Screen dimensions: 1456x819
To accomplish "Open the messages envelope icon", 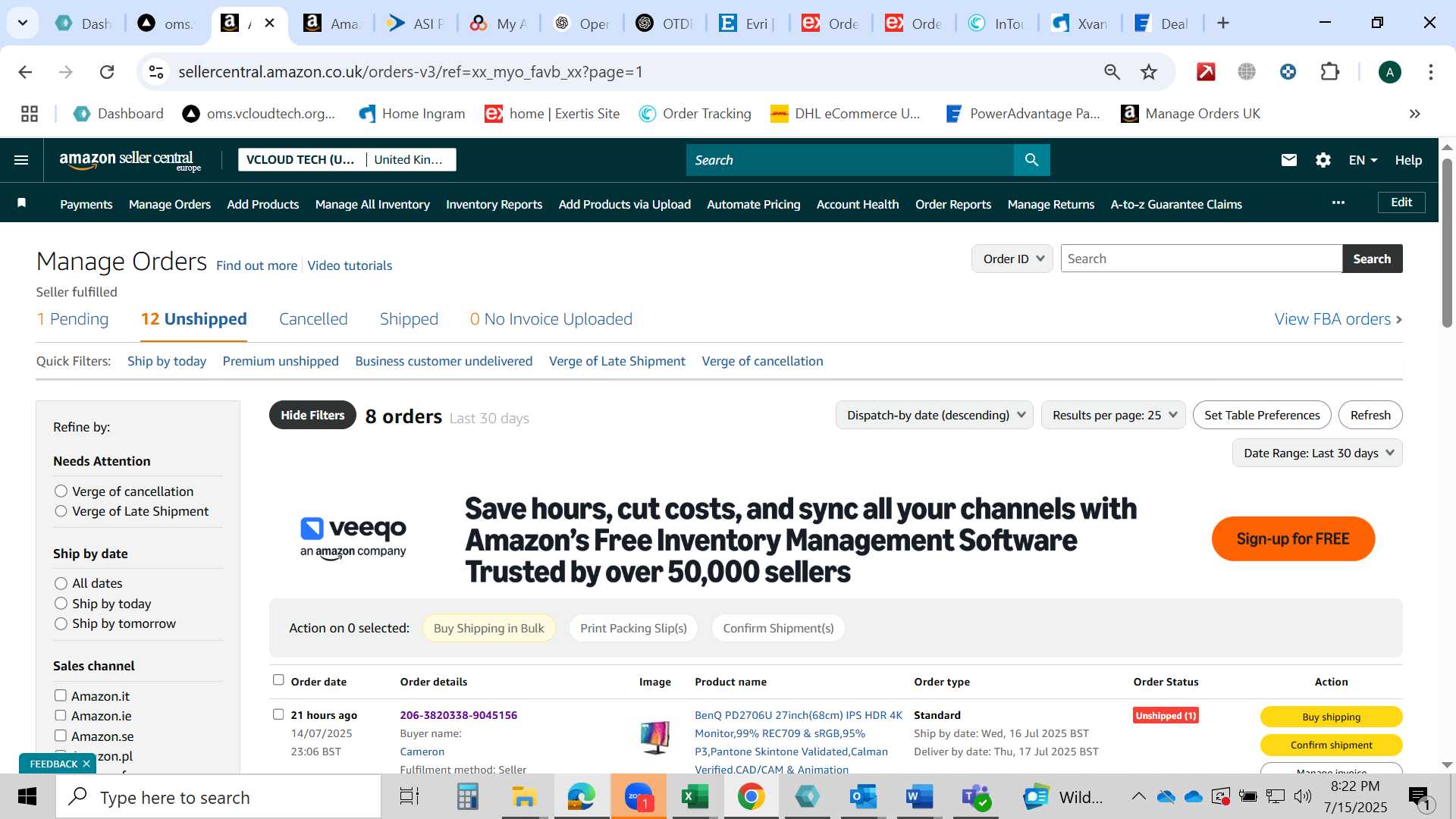I will coord(1289,160).
